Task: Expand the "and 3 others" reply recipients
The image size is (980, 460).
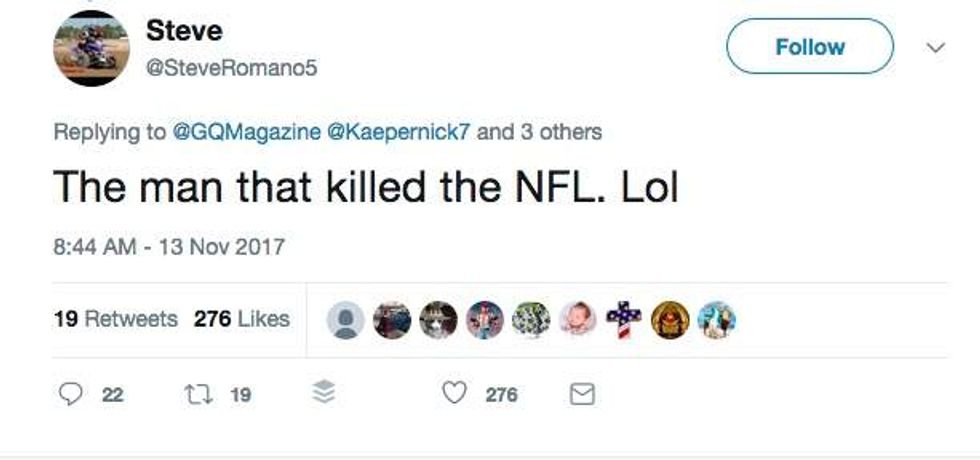Action: 539,132
